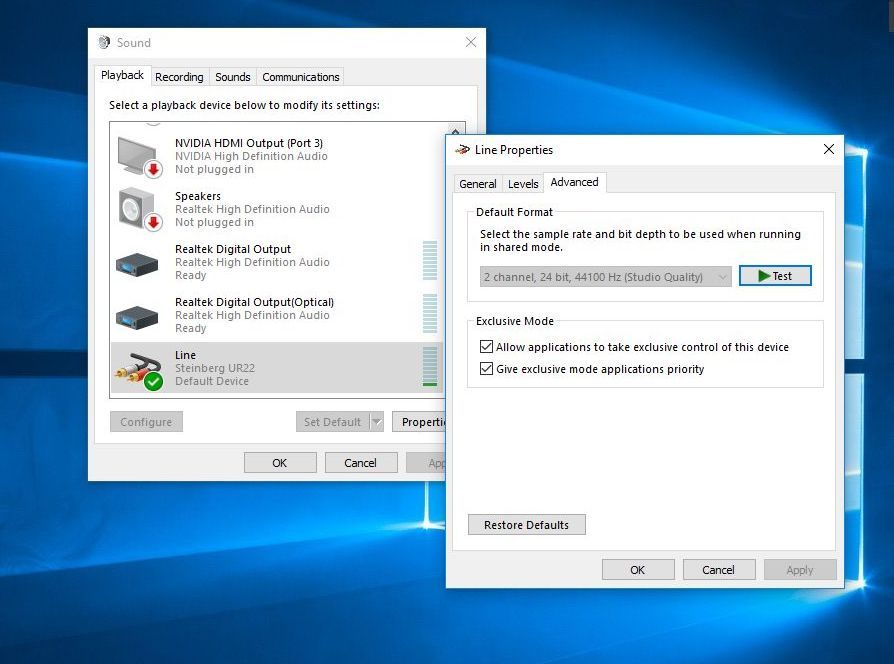Cancel the Line Properties dialog
Viewport: 894px width, 664px height.
point(719,570)
